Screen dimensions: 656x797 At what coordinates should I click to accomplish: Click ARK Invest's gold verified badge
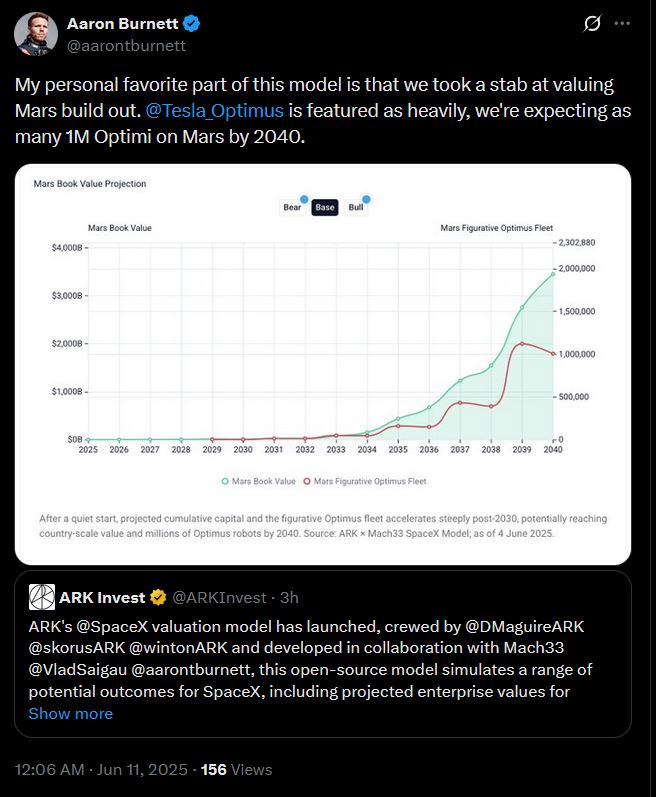tap(158, 597)
